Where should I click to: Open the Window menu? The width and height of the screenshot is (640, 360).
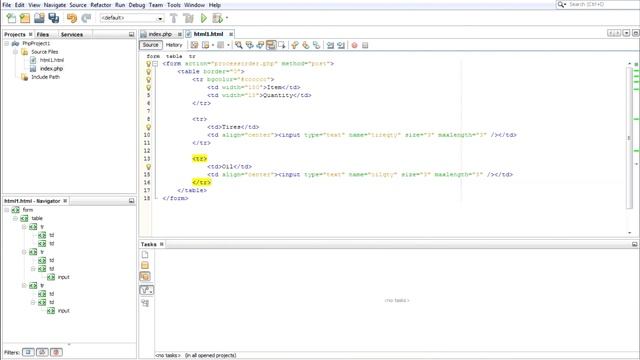tap(194, 5)
